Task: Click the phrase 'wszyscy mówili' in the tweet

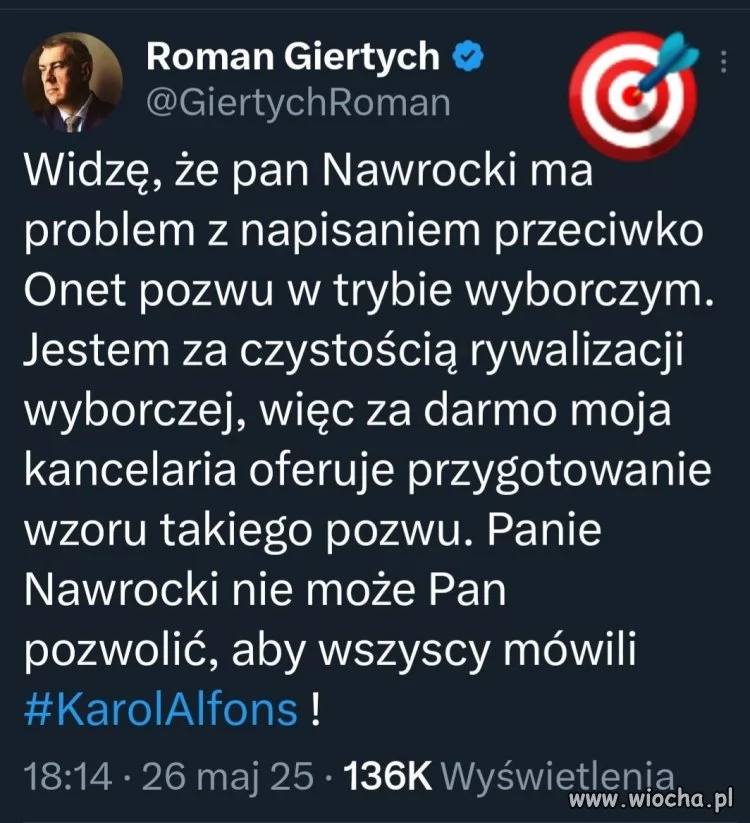Action: tap(478, 651)
